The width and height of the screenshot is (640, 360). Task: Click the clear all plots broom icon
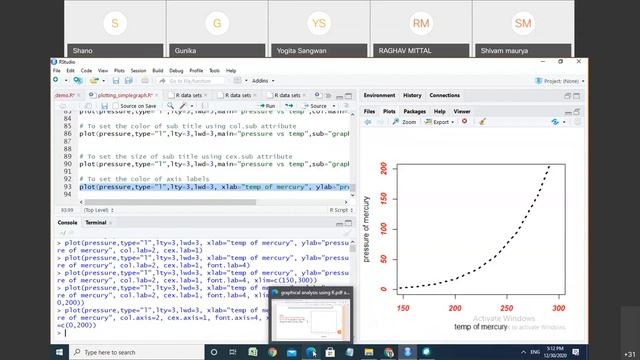click(482, 122)
